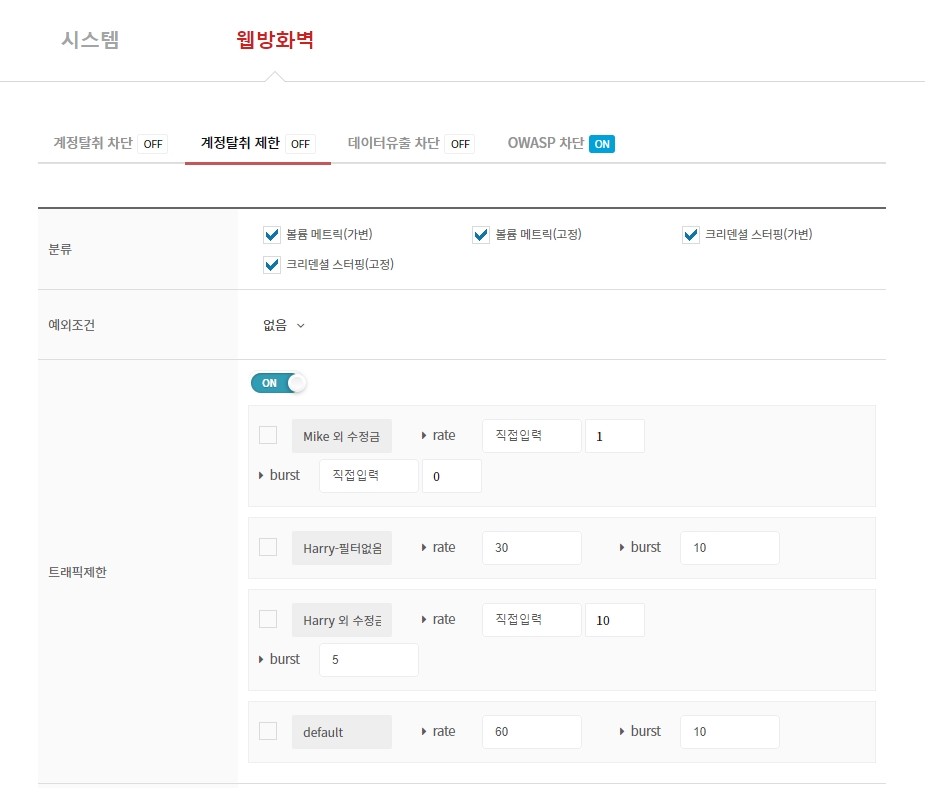Click the default row rate field showing 60
This screenshot has height=788, width=925.
[531, 732]
